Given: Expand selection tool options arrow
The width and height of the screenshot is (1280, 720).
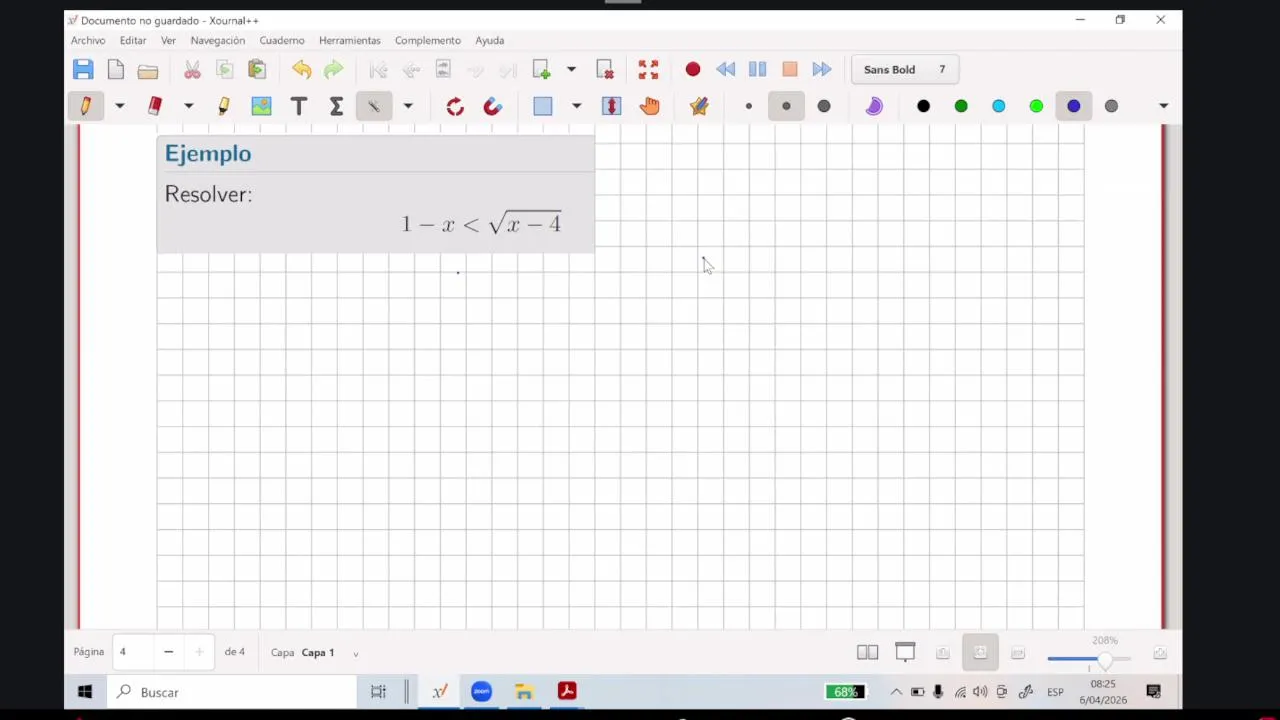Looking at the screenshot, I should coord(576,106).
